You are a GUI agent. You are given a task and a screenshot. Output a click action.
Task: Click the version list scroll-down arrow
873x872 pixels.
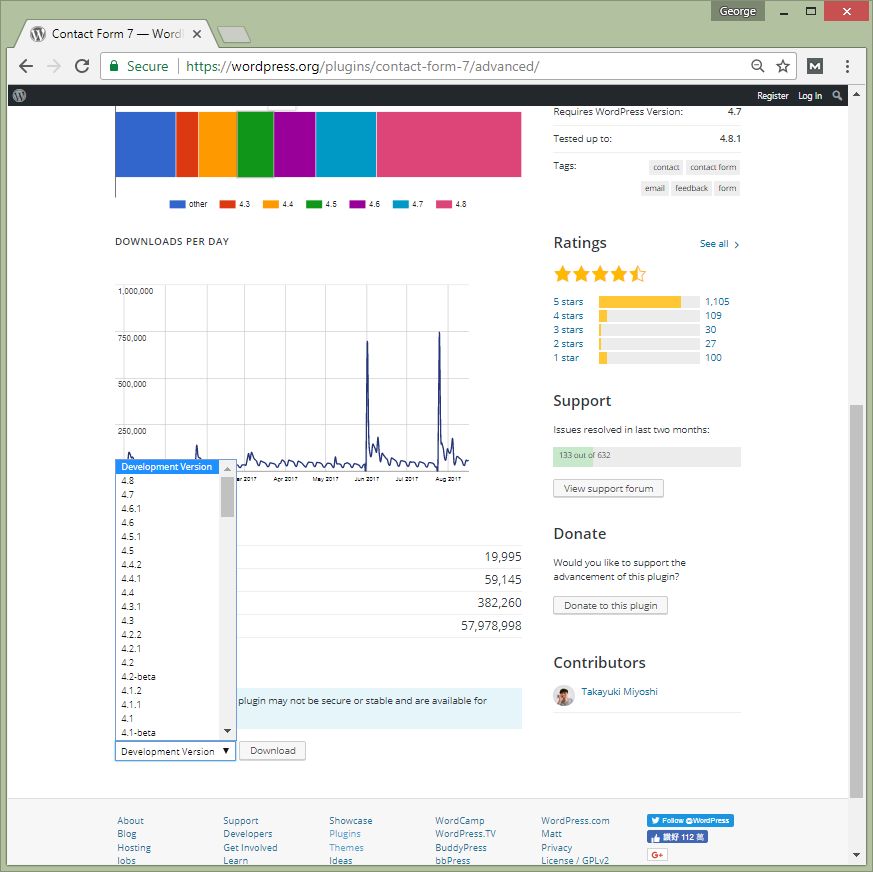pyautogui.click(x=227, y=731)
